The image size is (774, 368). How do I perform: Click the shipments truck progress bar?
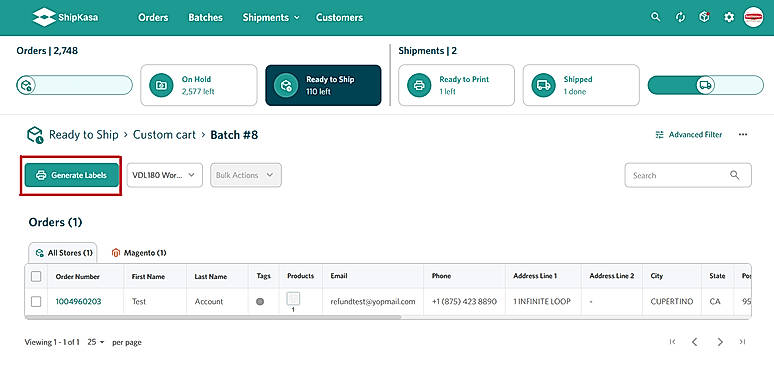705,85
